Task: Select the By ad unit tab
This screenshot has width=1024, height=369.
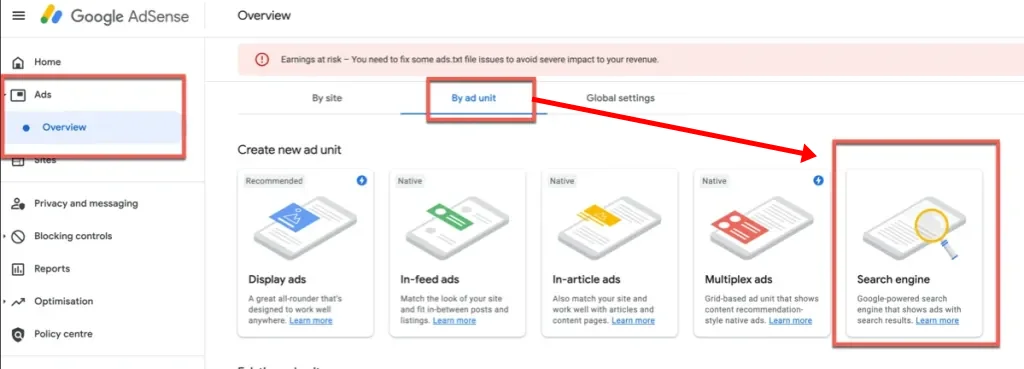Action: tap(473, 98)
